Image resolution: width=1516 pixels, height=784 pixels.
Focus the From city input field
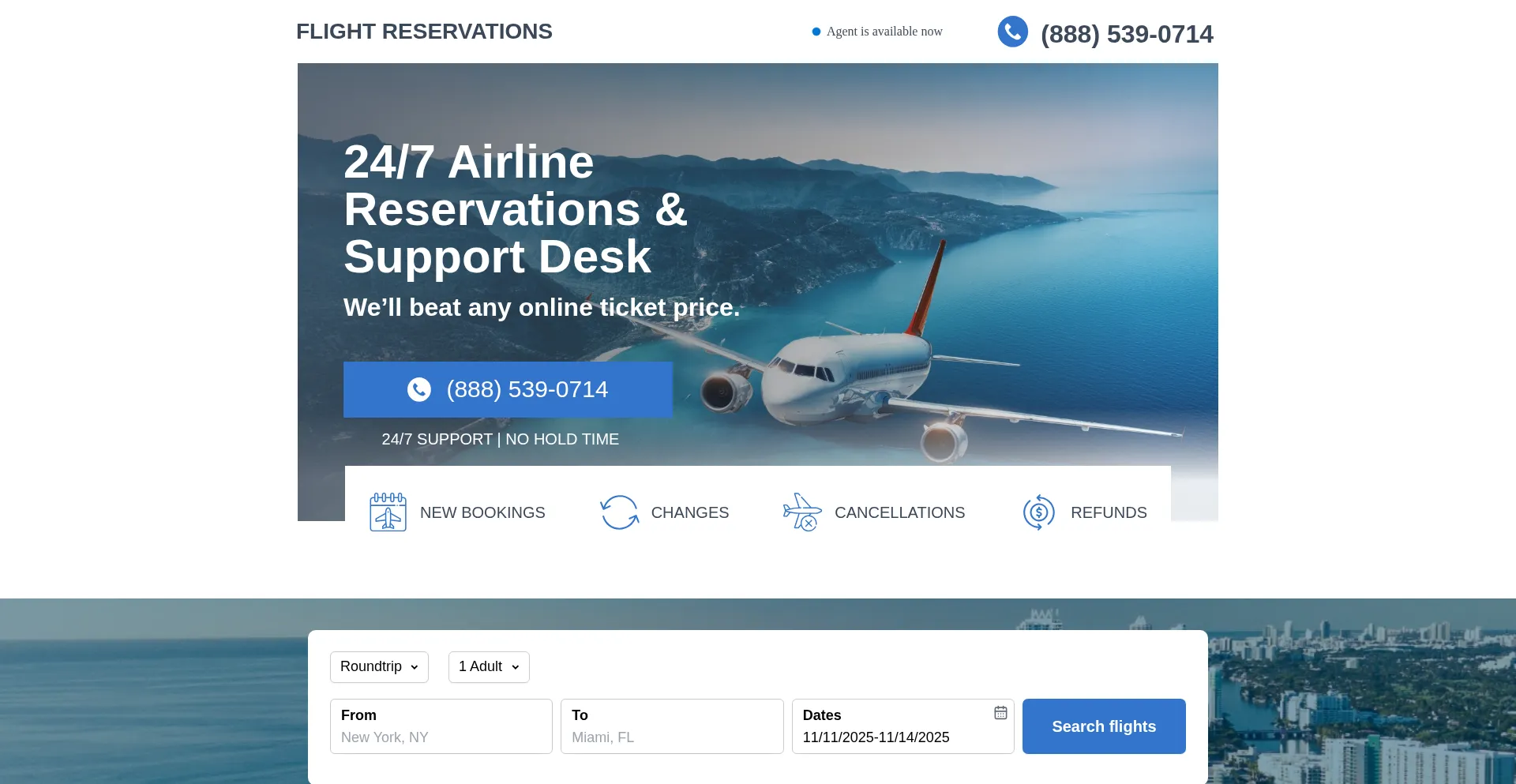coord(441,726)
